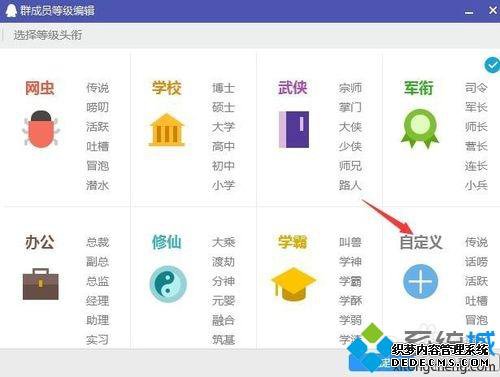Click 大学 level in 学校 list
The height and width of the screenshot is (377, 500).
(223, 127)
